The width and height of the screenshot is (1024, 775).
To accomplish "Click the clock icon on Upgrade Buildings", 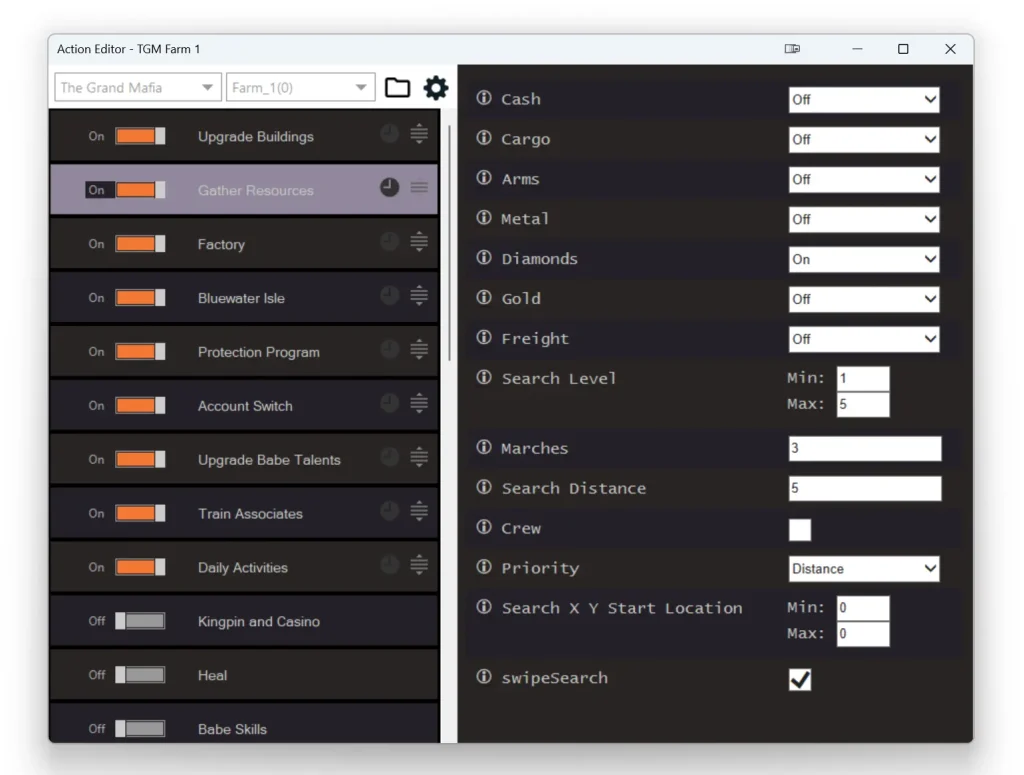I will pyautogui.click(x=389, y=134).
